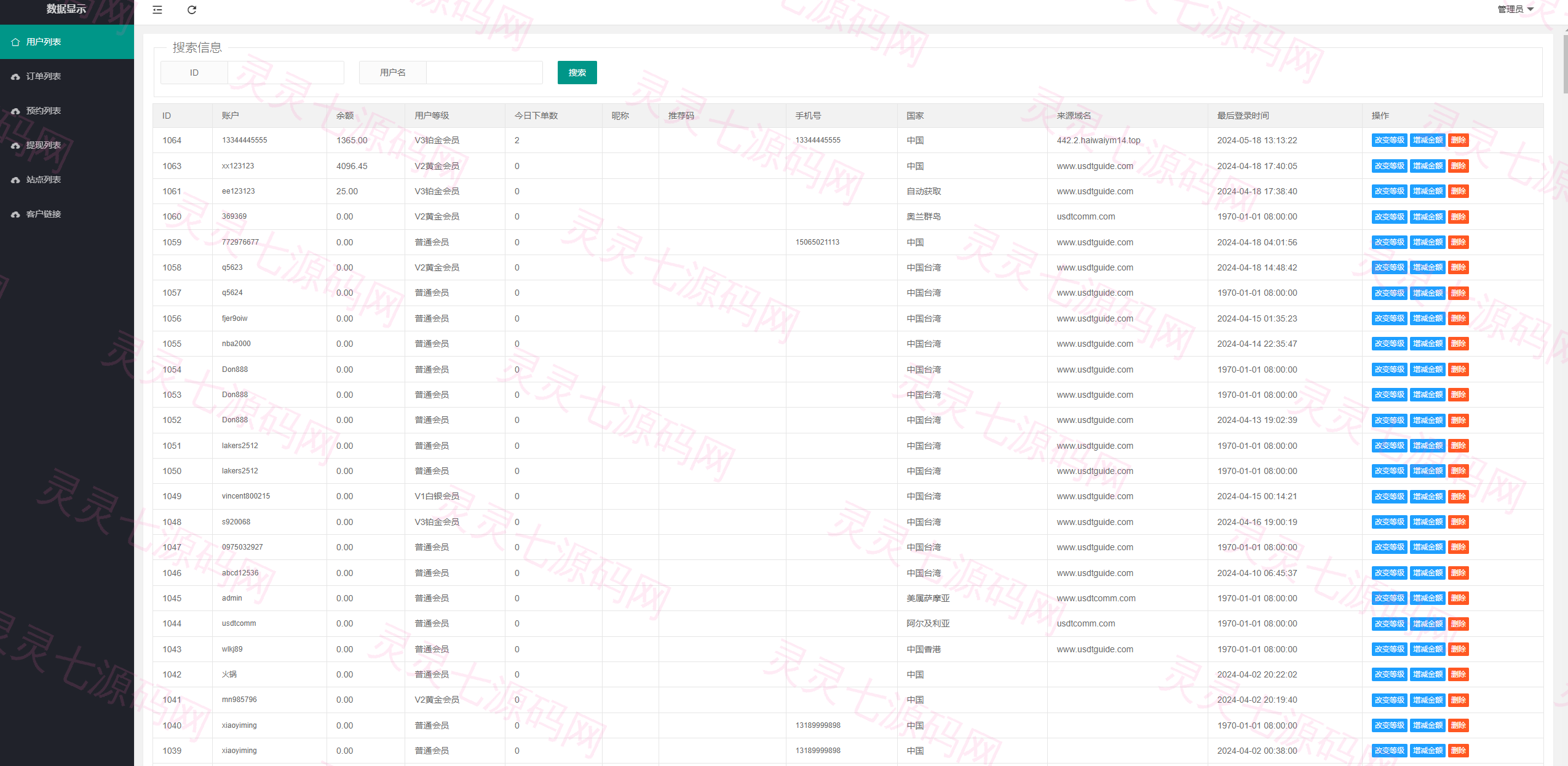Click the cloud icon beside 提现列表

click(x=15, y=145)
